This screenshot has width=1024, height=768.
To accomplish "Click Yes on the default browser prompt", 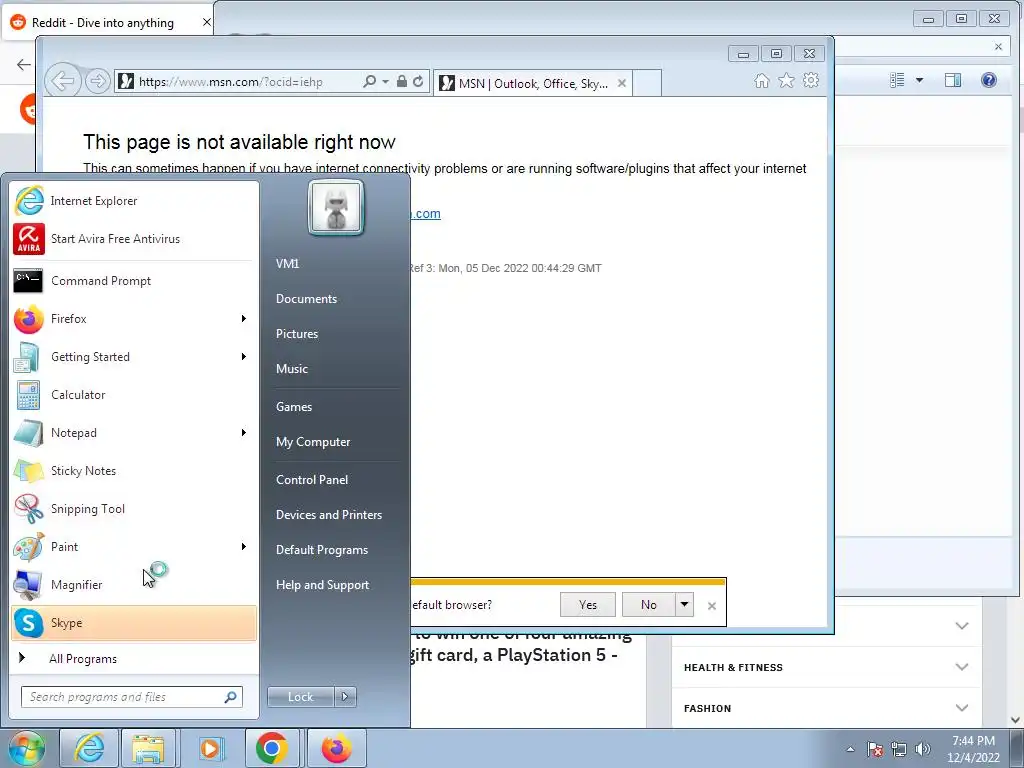I will coord(588,605).
